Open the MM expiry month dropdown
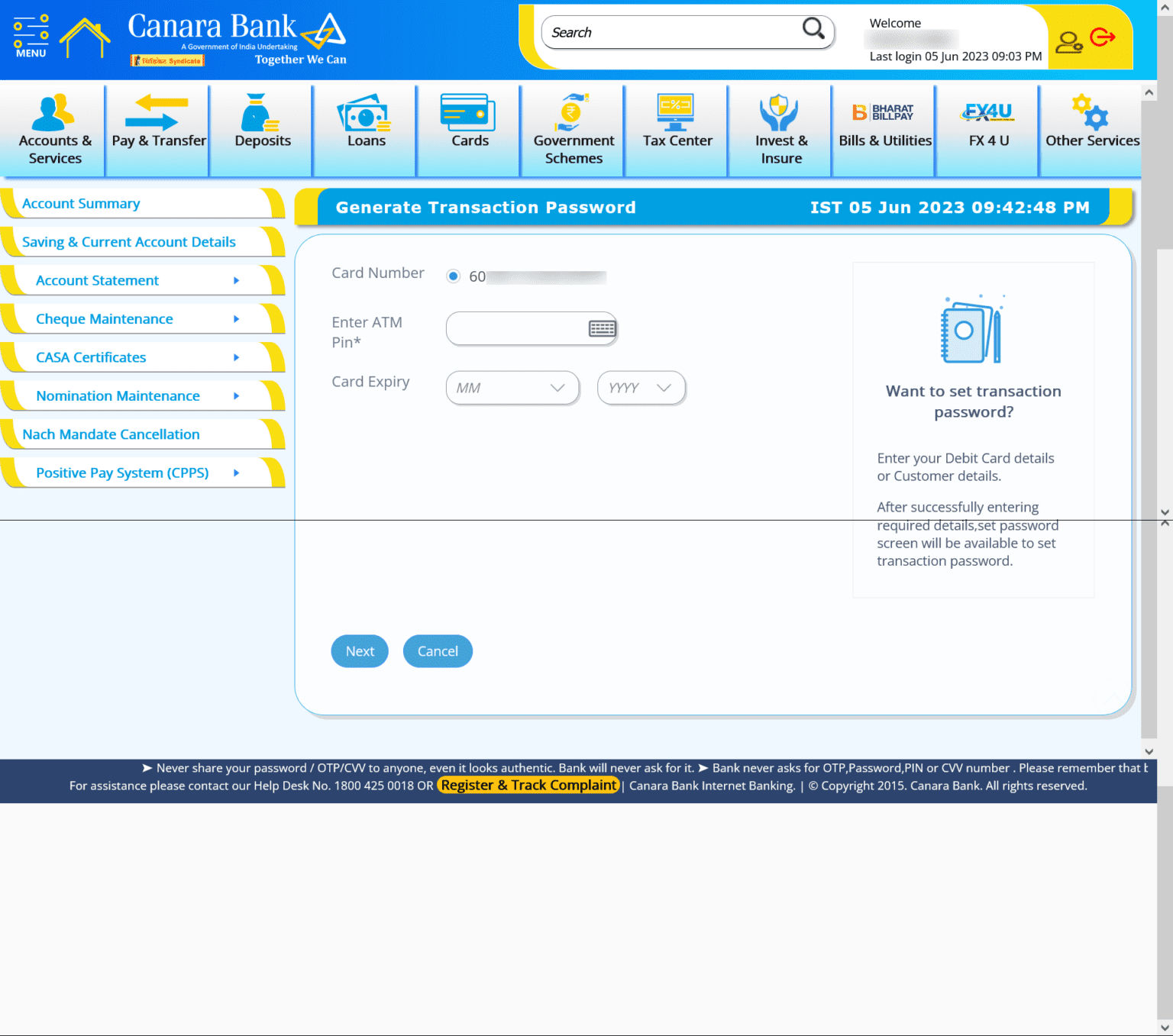Image resolution: width=1173 pixels, height=1036 pixels. click(x=512, y=388)
